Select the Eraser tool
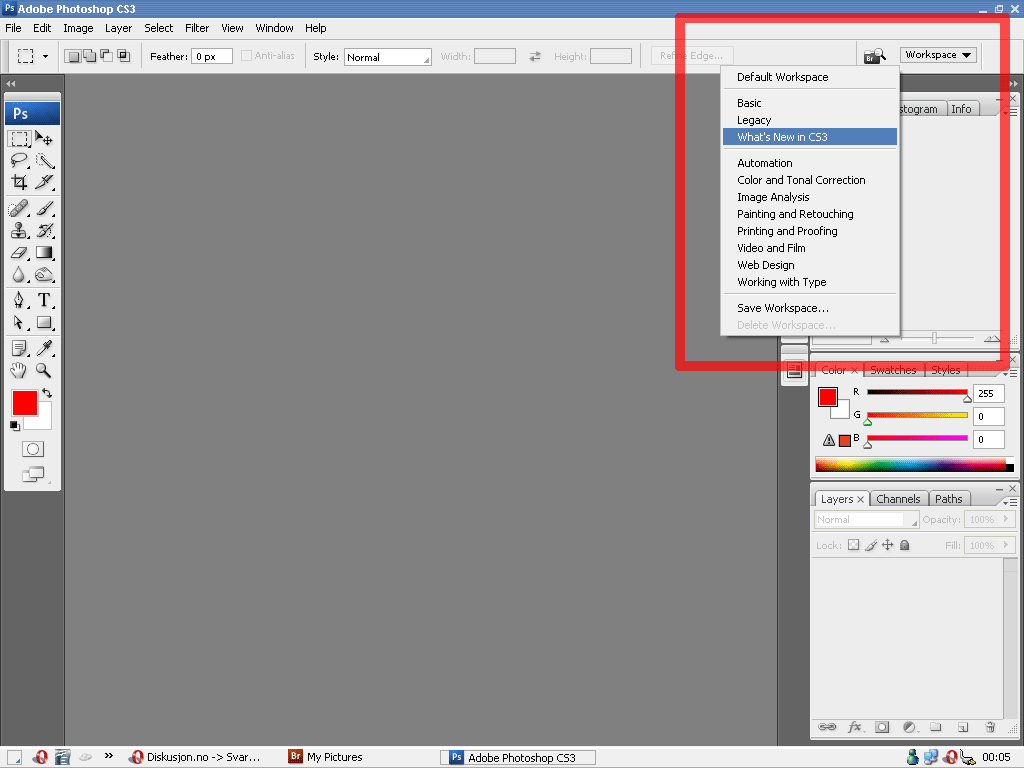The width and height of the screenshot is (1024, 768). tap(19, 252)
